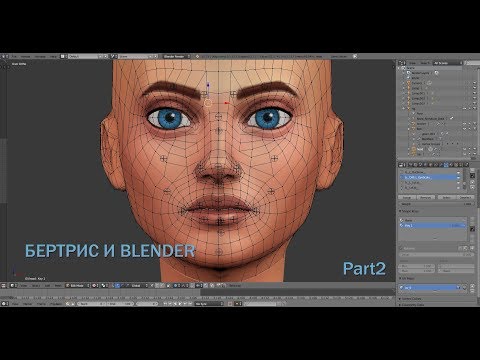Adjust the vertex group Weight slider

point(436,204)
